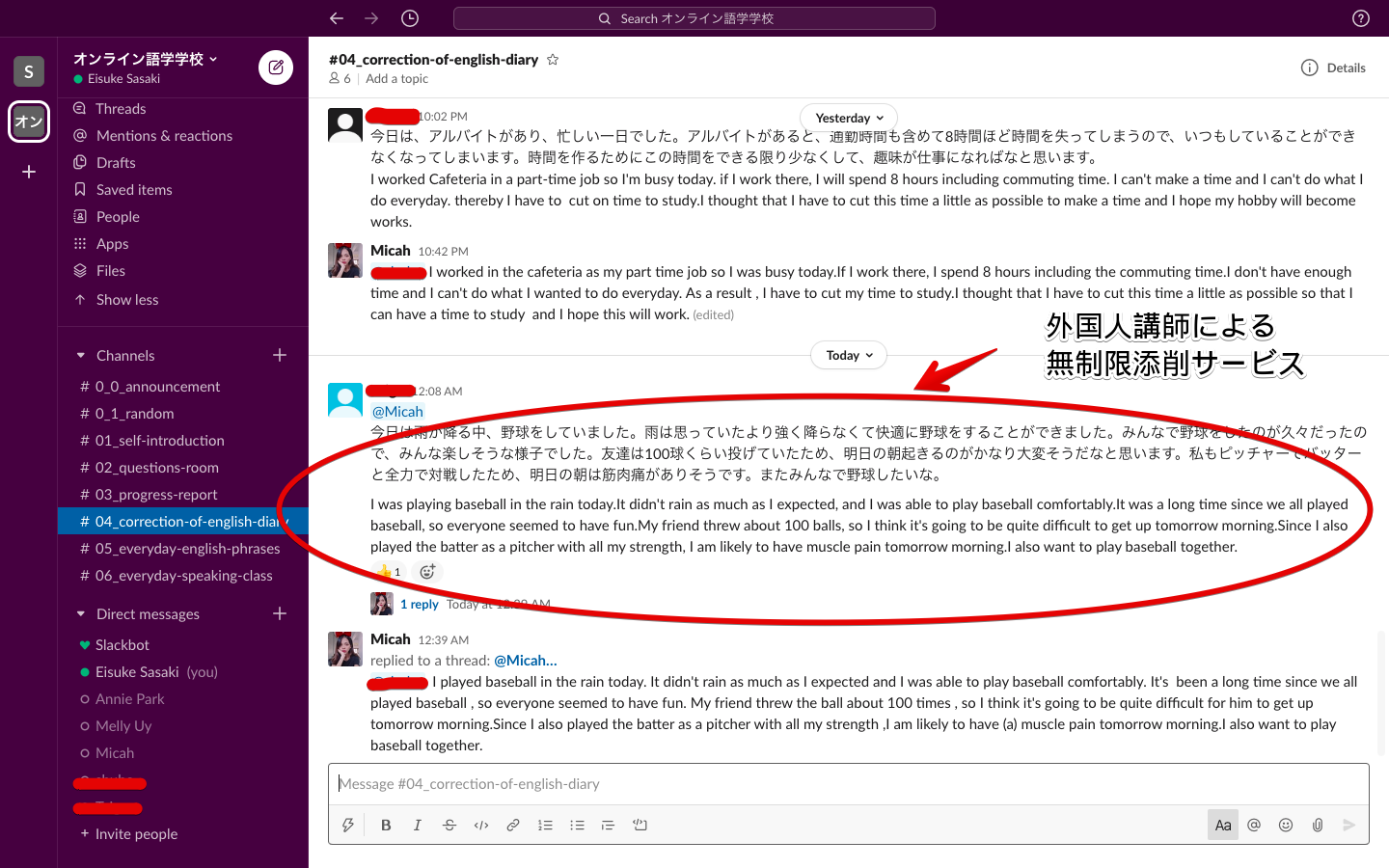The height and width of the screenshot is (868, 1389).
Task: Attach a file with the paperclip icon
Action: 1318,825
